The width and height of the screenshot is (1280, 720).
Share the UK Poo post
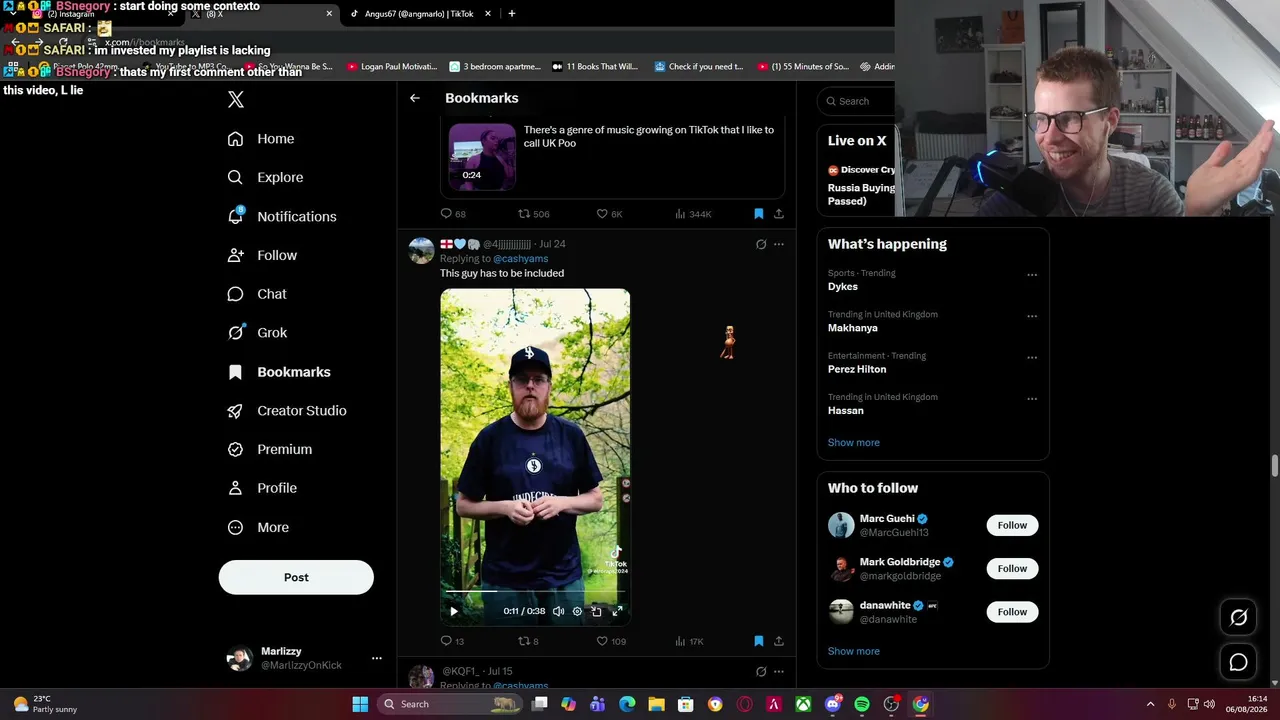pos(779,214)
